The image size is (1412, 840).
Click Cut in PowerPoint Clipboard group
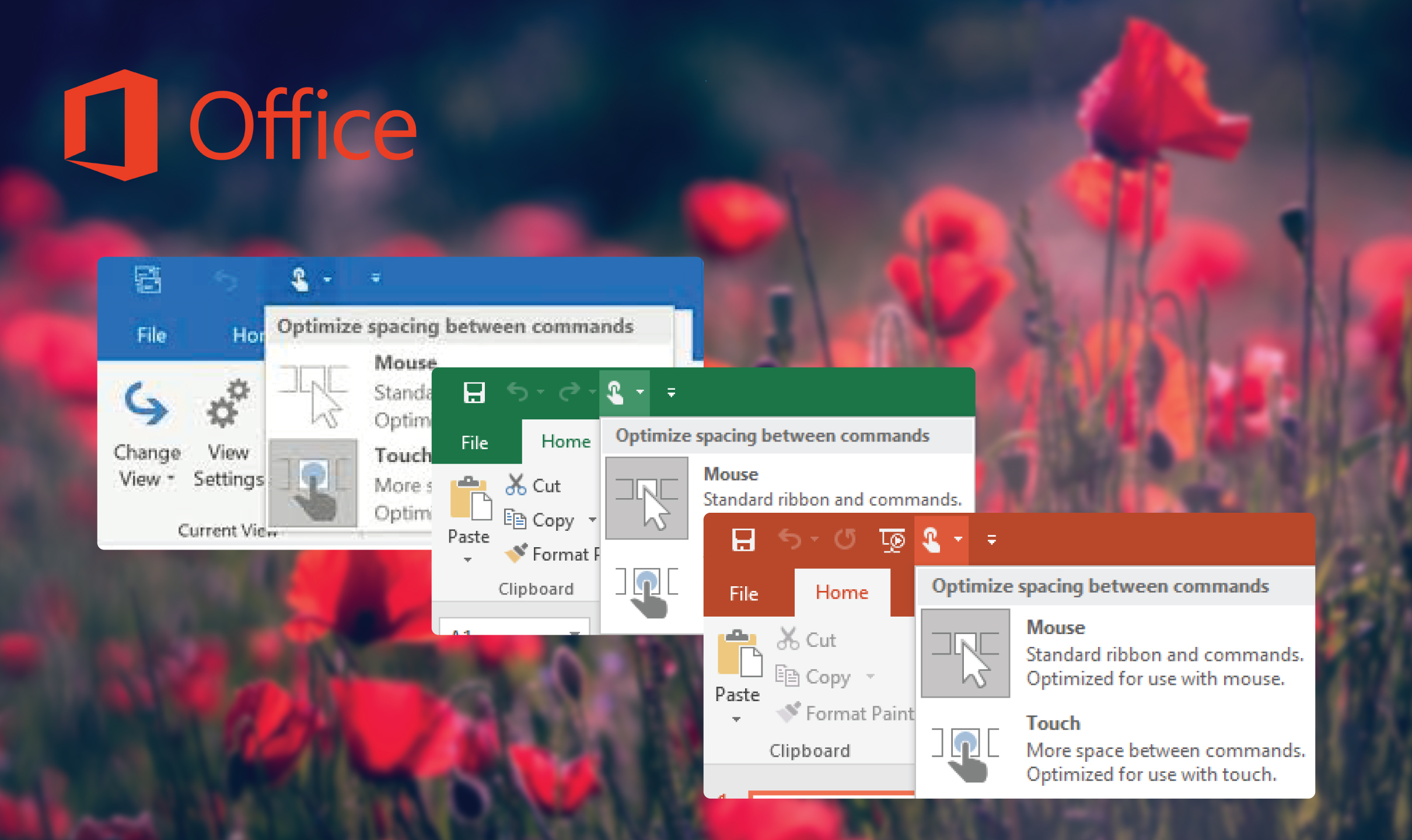coord(806,639)
